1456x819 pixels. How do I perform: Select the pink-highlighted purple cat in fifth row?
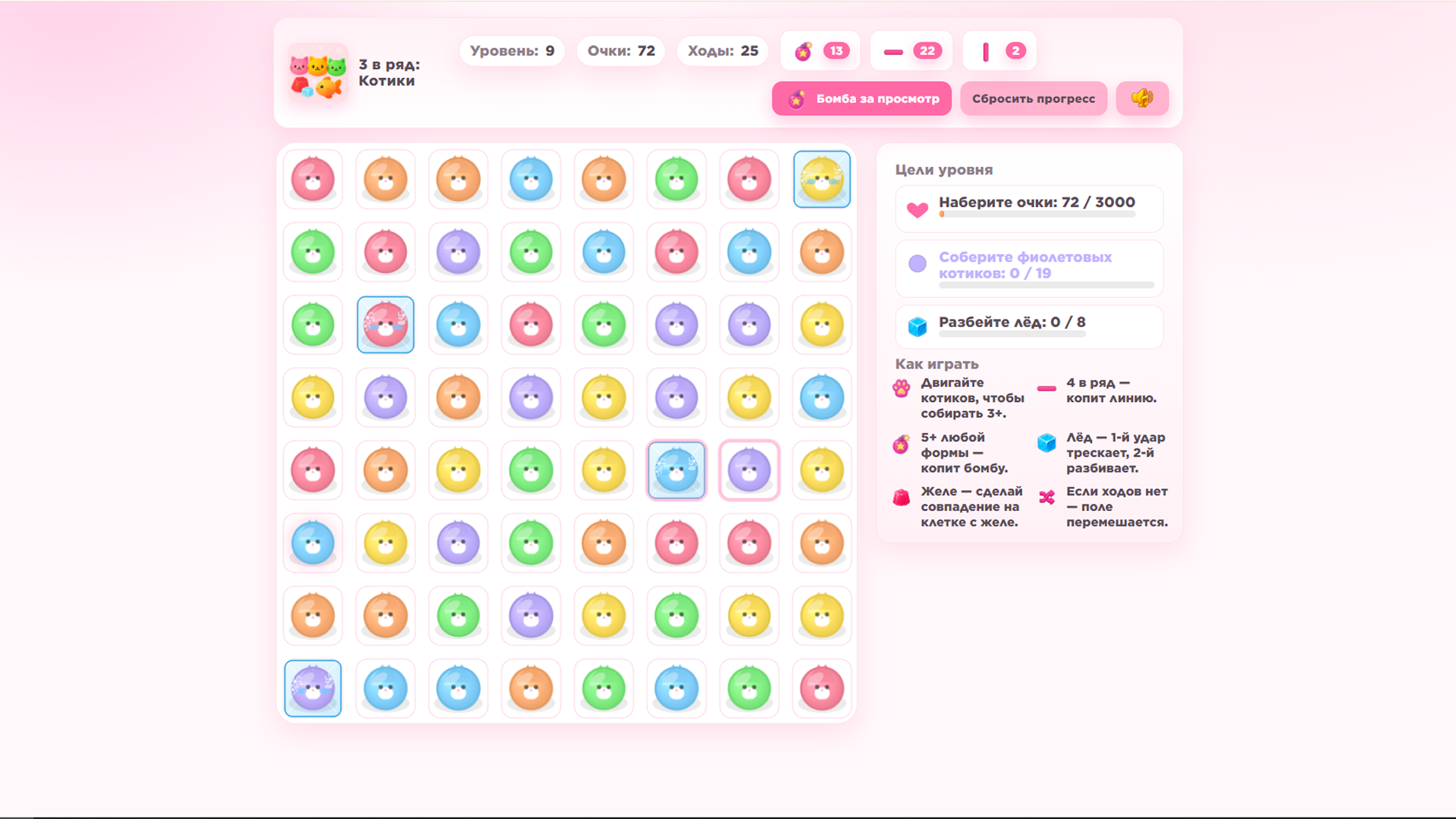[749, 470]
